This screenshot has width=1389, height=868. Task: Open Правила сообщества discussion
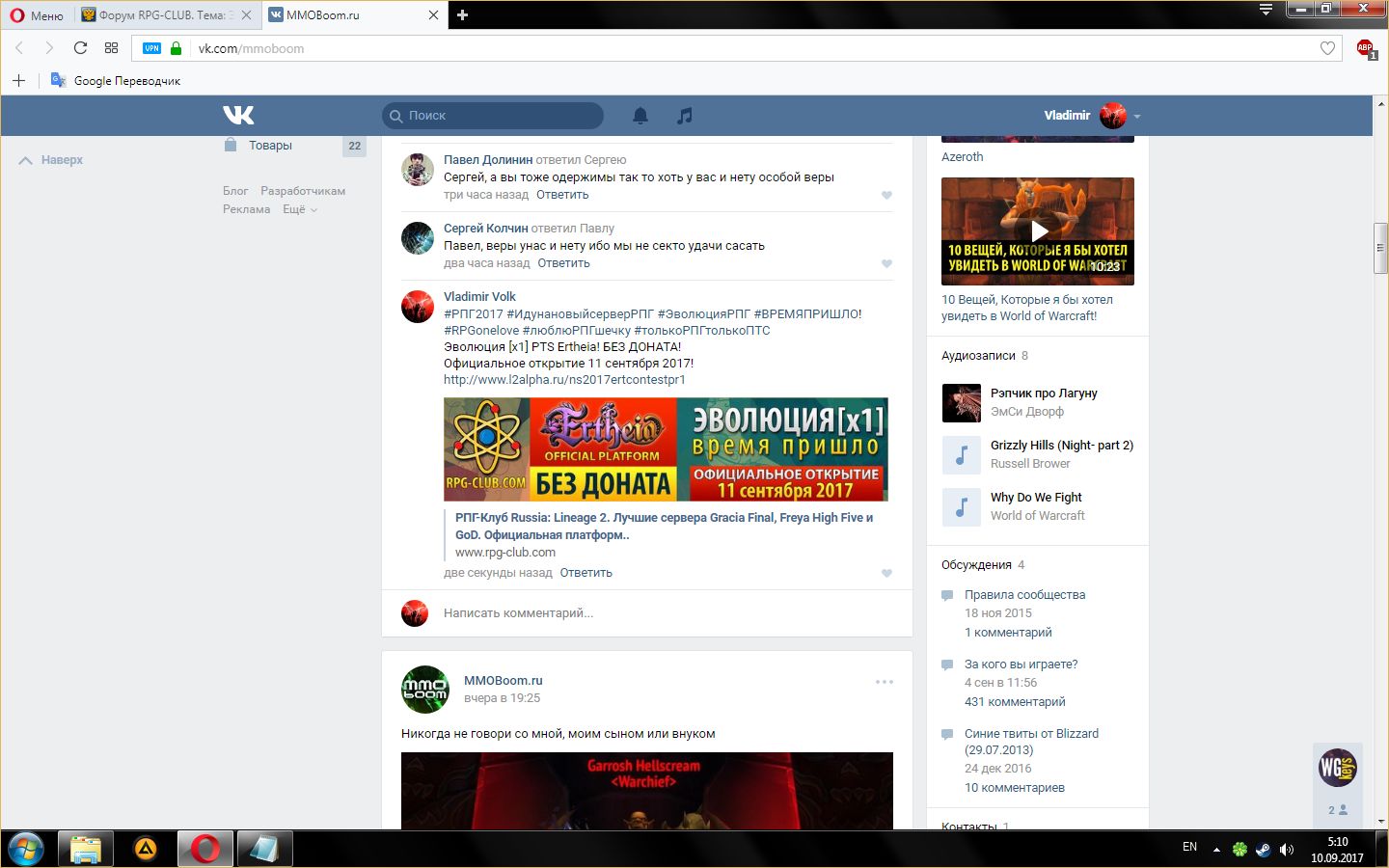1024,595
